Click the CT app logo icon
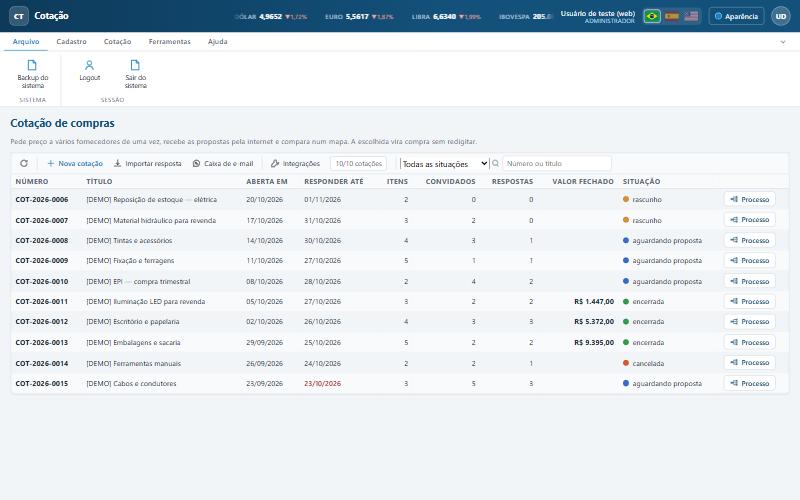The image size is (800, 500). tap(19, 16)
